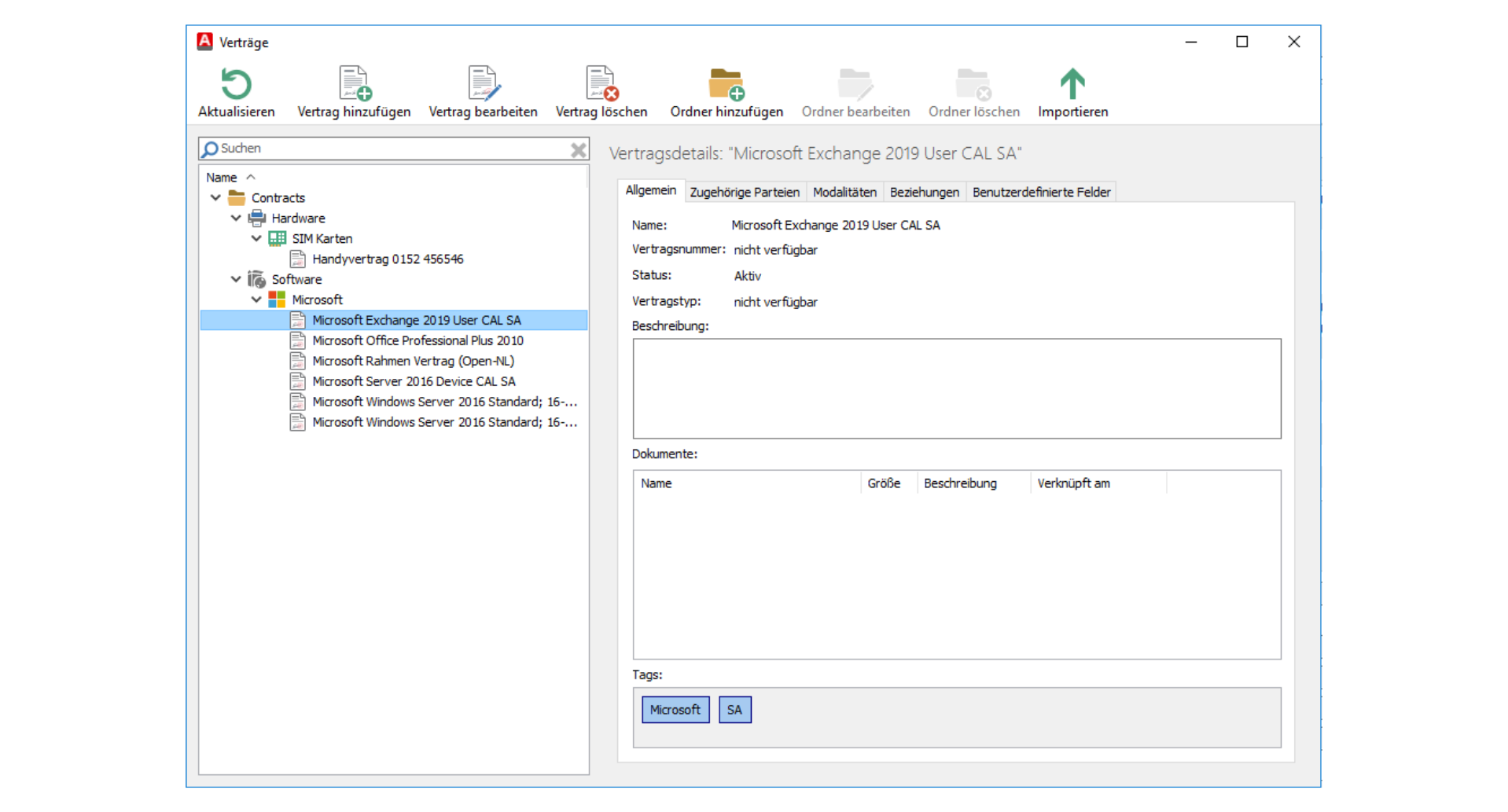Sort documents by Verknüpft am column

(x=1098, y=483)
